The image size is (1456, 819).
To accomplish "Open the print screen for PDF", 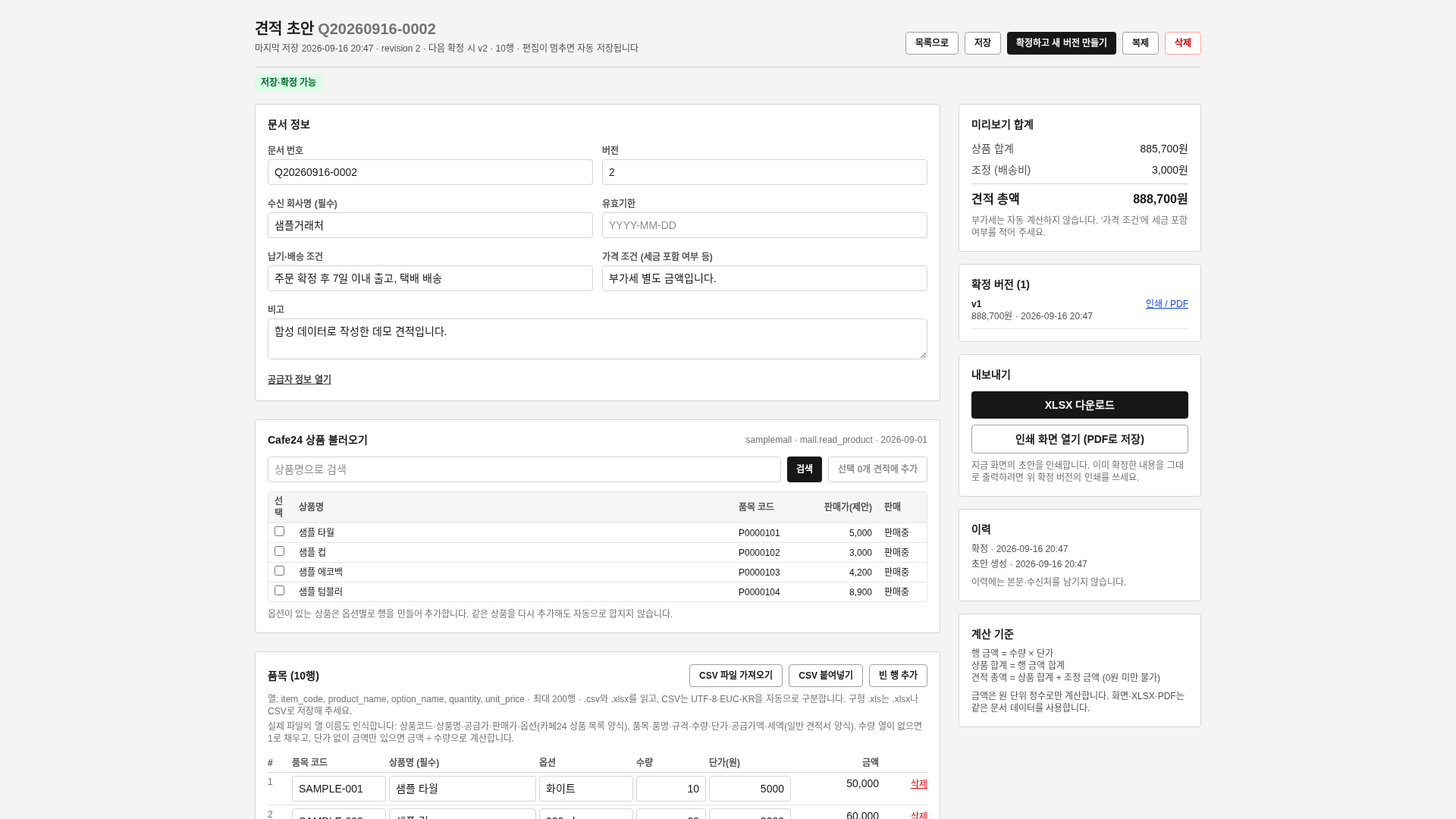I will point(1079,439).
